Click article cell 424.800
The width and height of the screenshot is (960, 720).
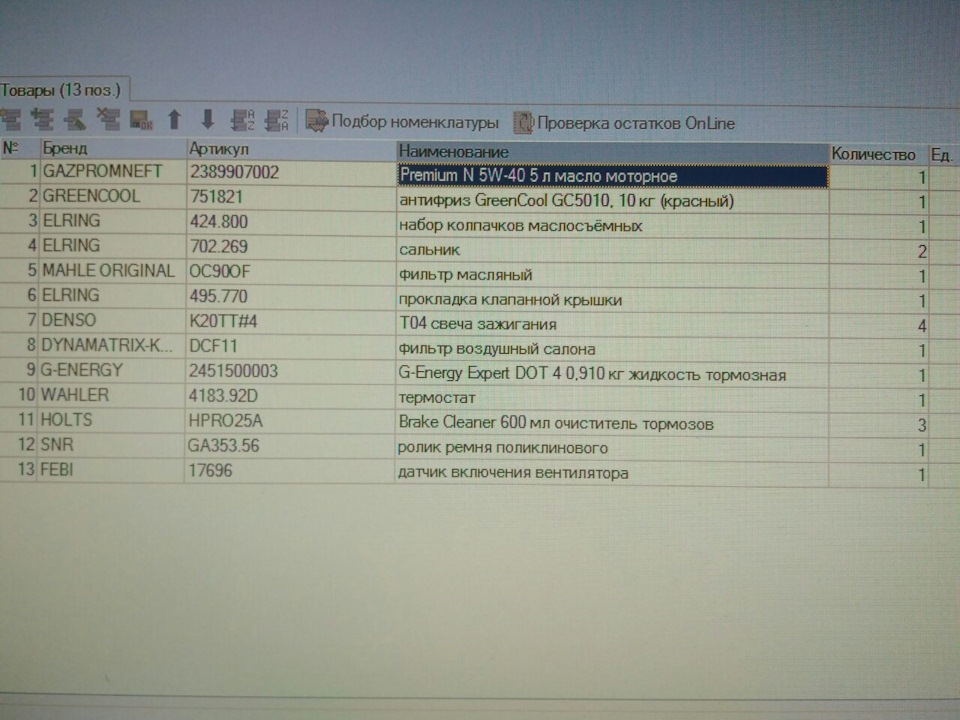coord(290,222)
